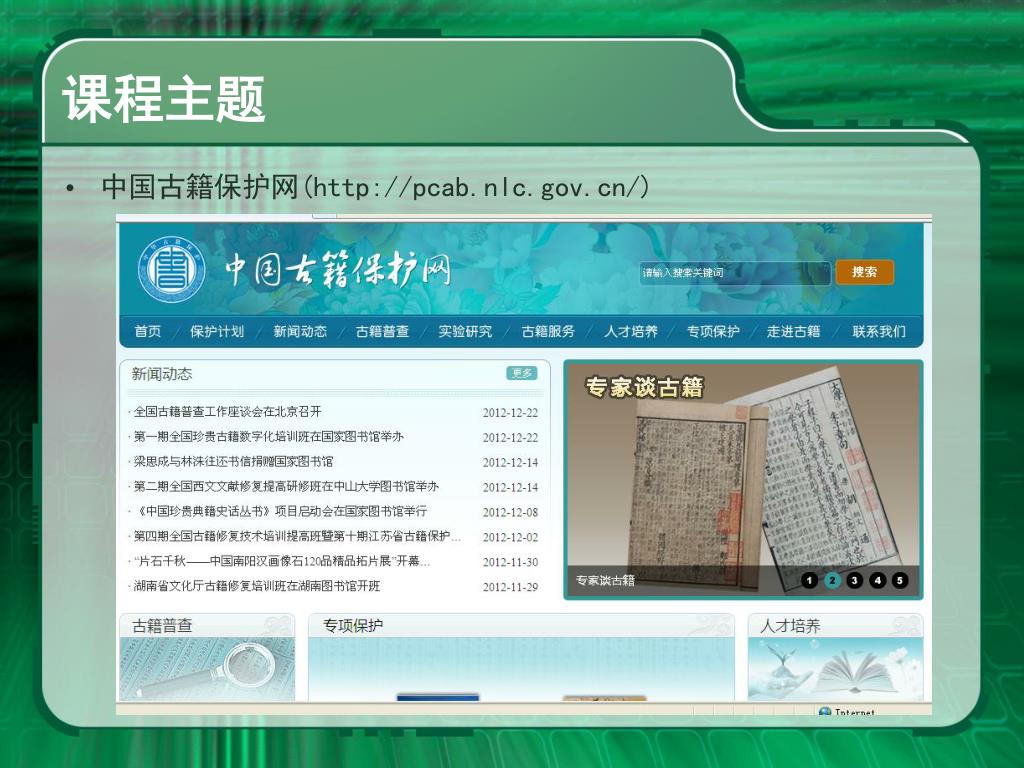Image resolution: width=1024 pixels, height=768 pixels.
Task: Focus the search keyword input field
Action: click(735, 273)
